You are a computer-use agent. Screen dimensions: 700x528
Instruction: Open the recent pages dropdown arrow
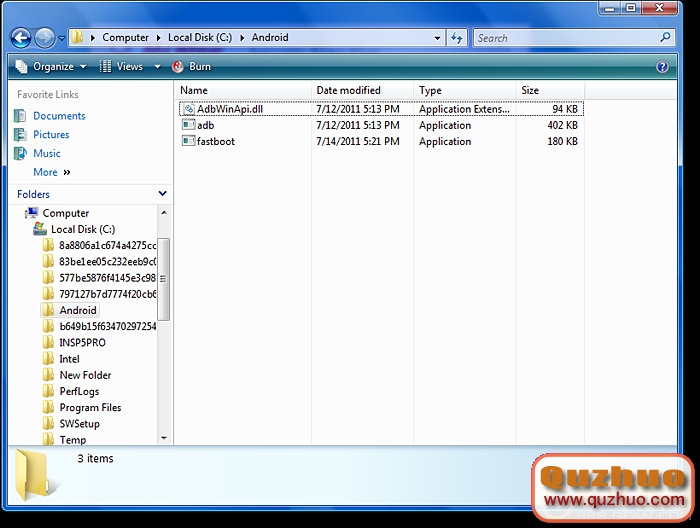click(62, 38)
